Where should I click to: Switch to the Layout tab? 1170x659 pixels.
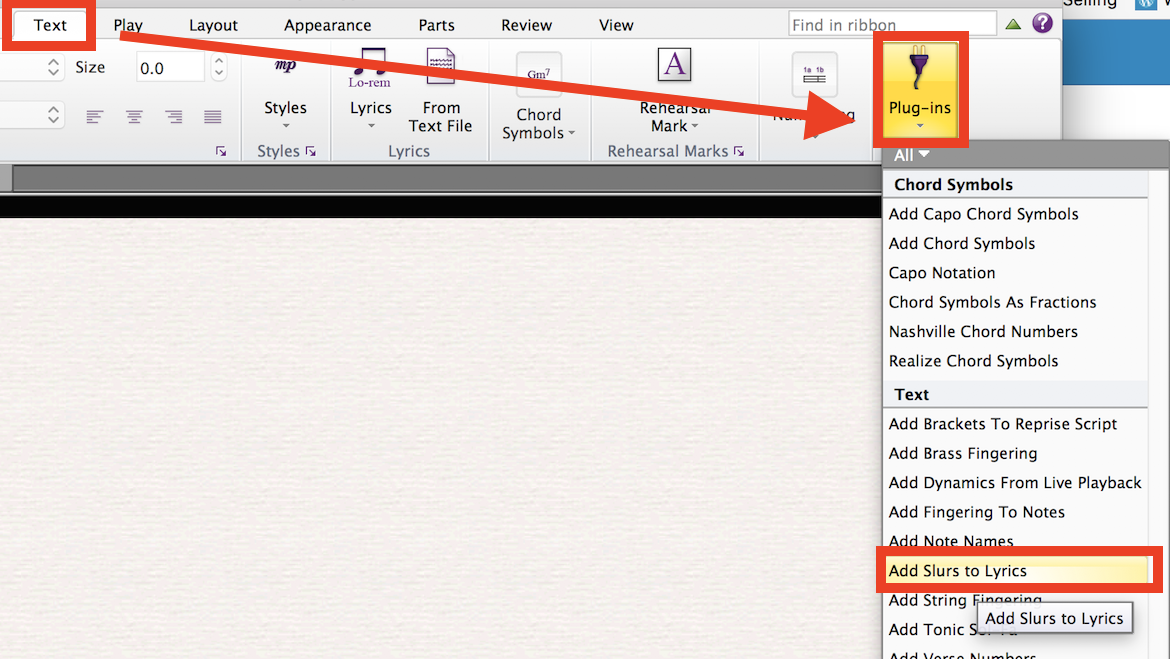click(x=213, y=24)
